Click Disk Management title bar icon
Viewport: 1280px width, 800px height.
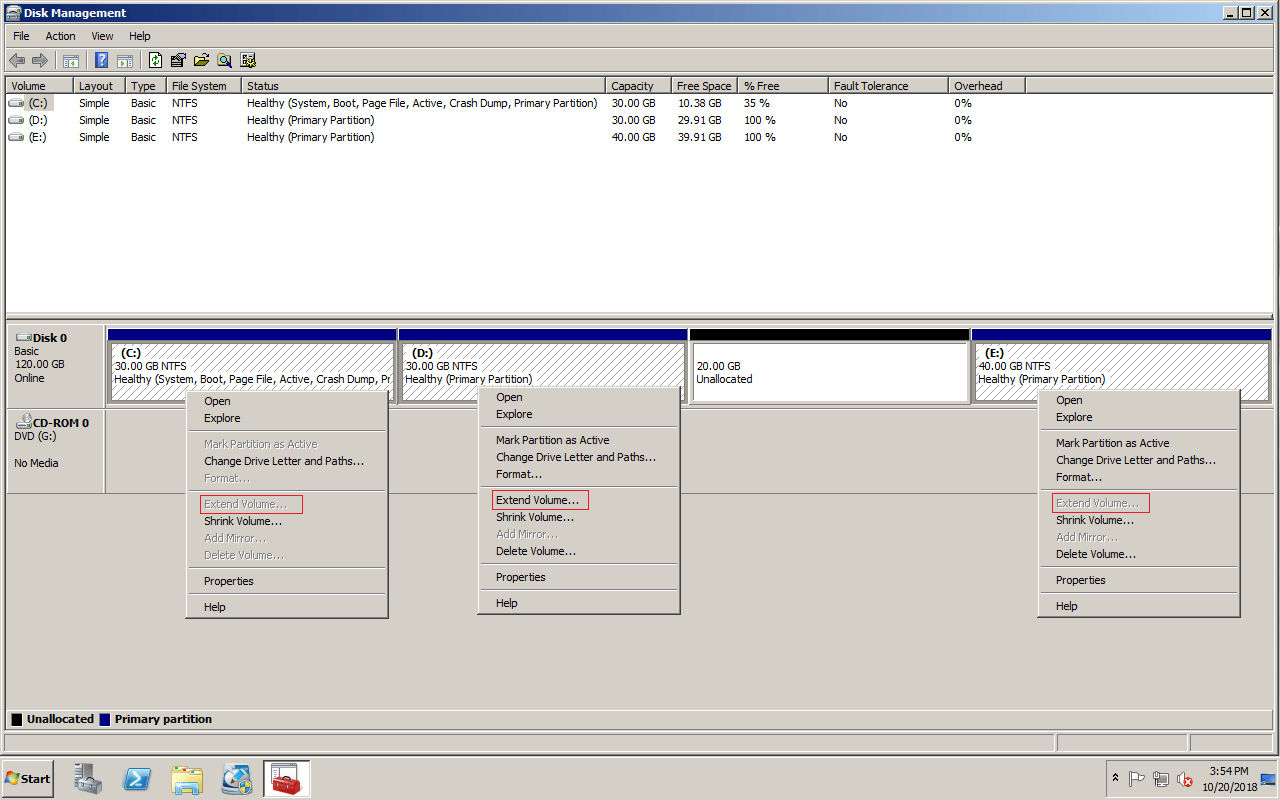tap(13, 13)
